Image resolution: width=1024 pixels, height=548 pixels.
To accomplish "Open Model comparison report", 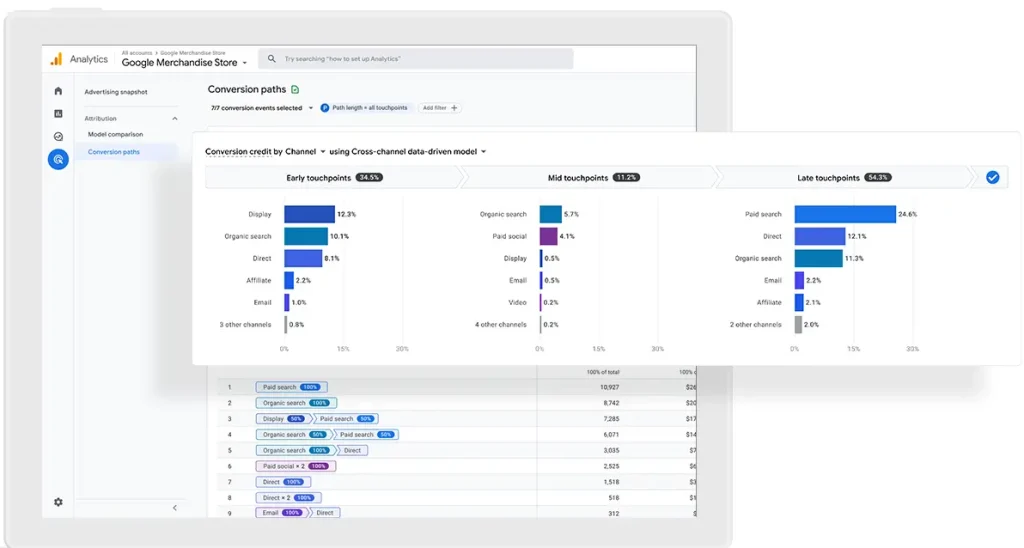I will [116, 135].
